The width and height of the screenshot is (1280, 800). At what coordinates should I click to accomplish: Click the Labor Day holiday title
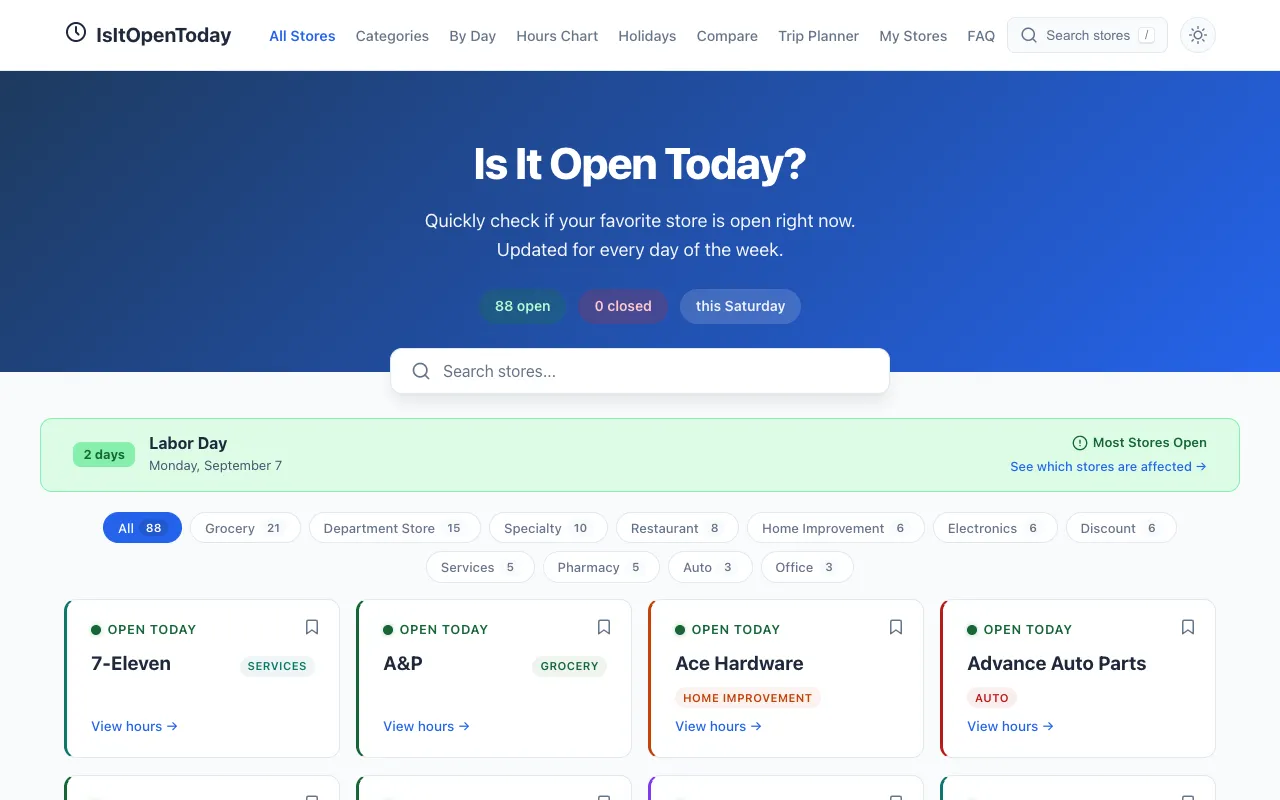click(188, 443)
